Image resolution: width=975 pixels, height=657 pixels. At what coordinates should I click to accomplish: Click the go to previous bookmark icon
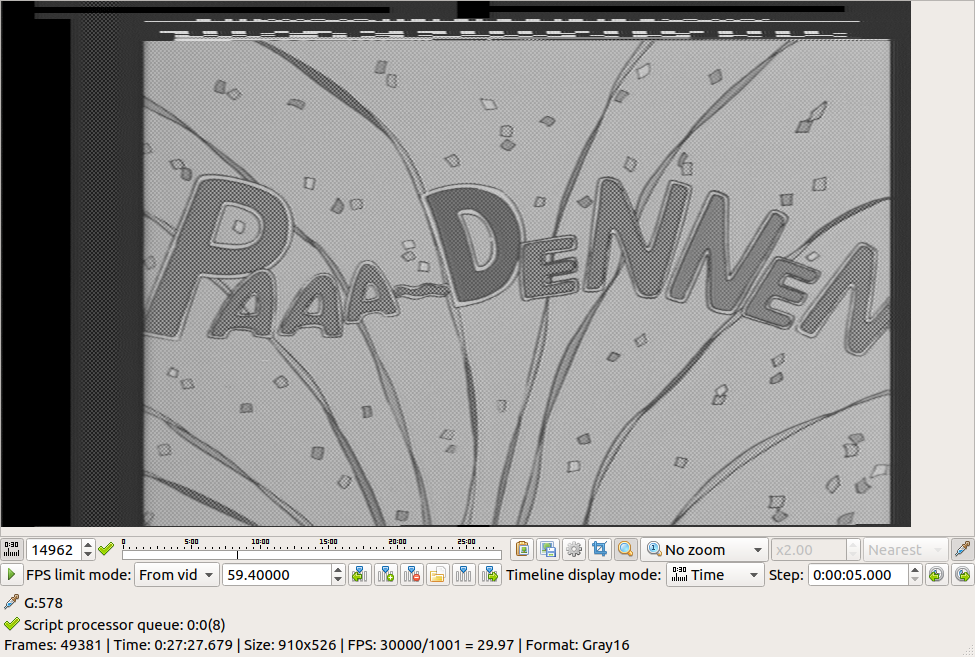click(360, 575)
